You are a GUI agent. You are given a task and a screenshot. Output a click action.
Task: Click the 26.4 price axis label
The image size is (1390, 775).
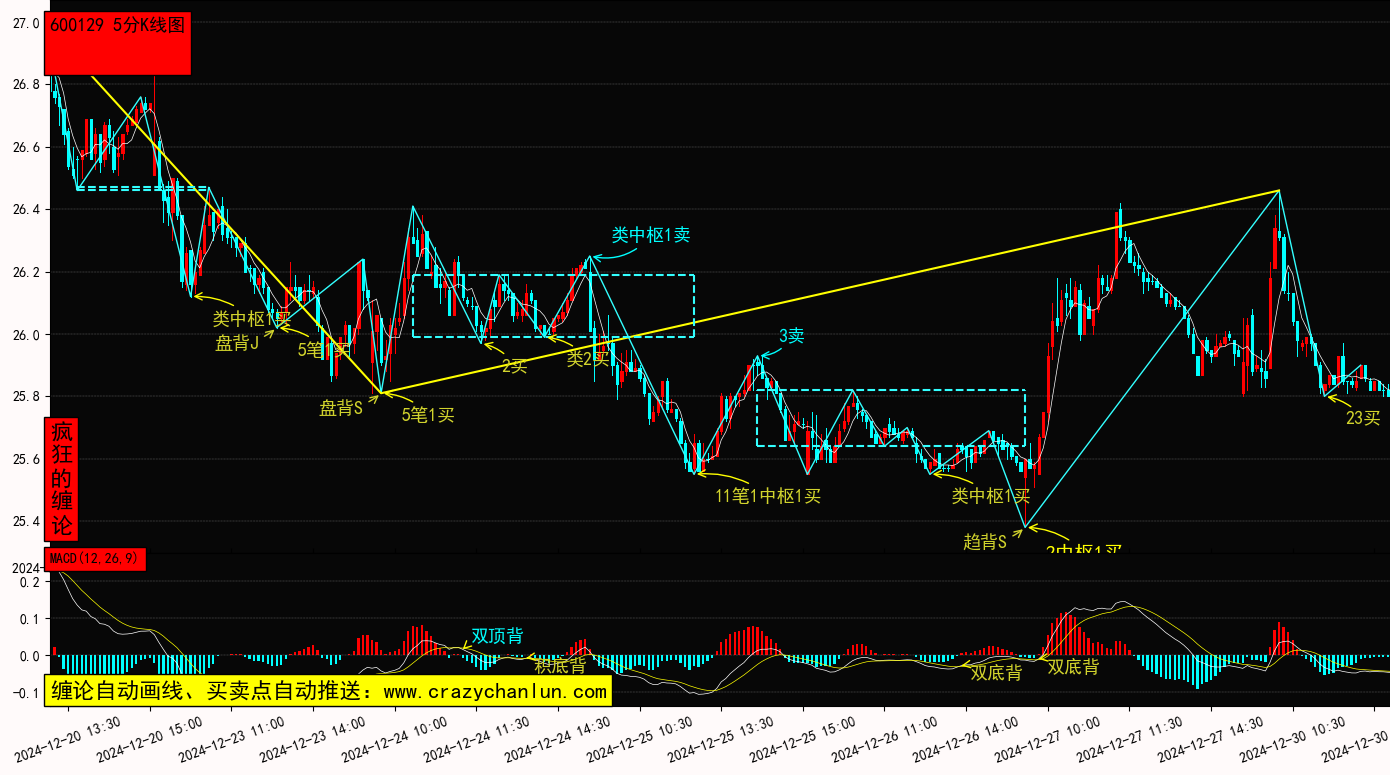26,210
